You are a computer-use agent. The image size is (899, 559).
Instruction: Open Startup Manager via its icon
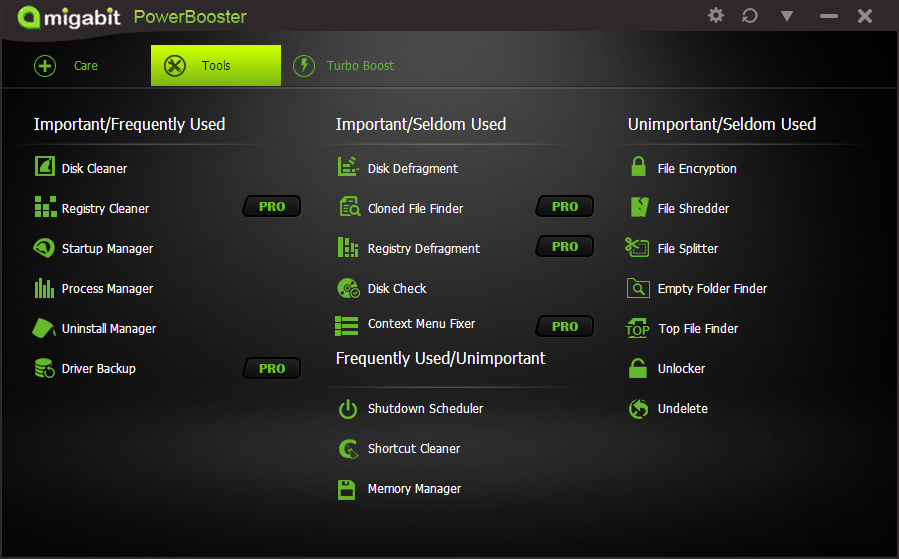tap(45, 248)
